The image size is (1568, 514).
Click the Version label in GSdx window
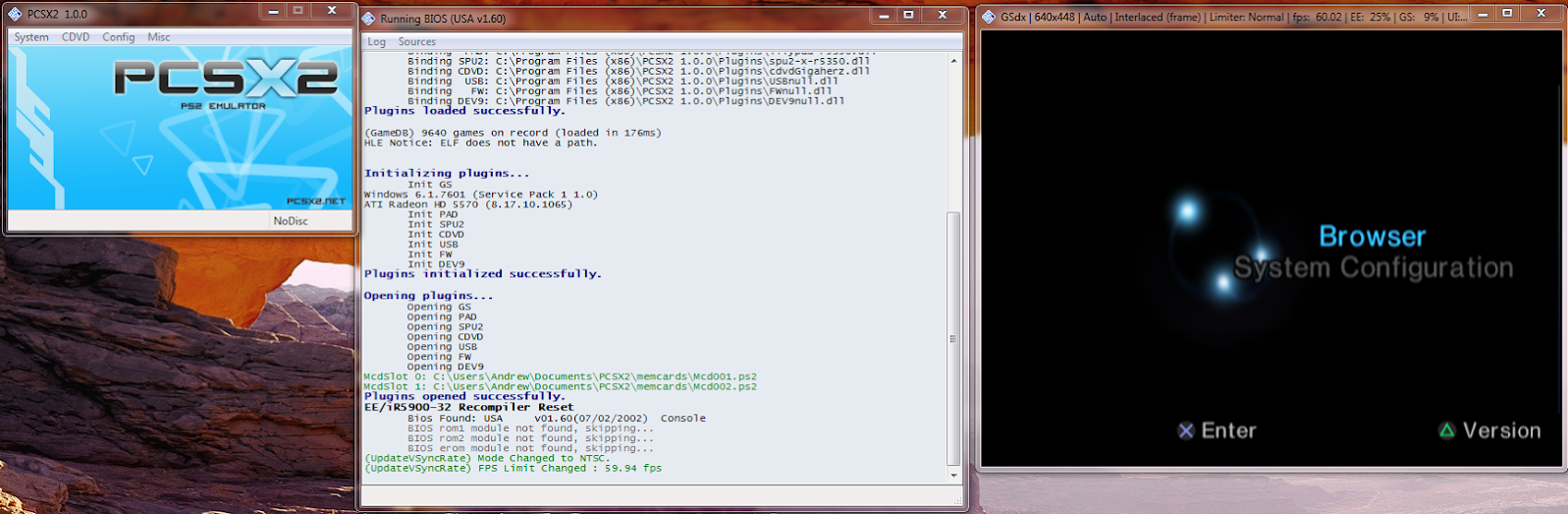coord(1501,430)
